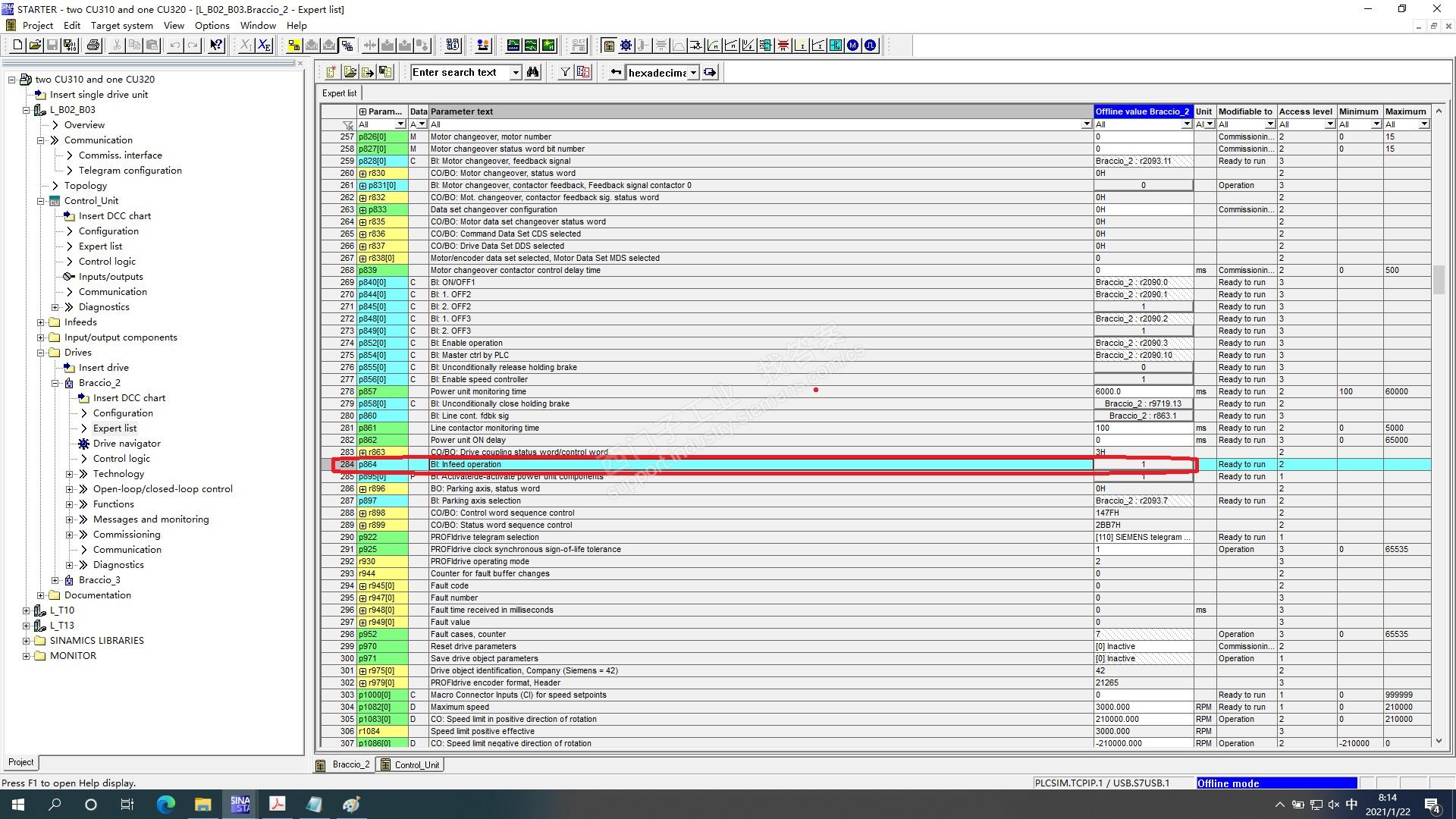Click the Telegram configuration tree item
This screenshot has height=819, width=1456.
(x=130, y=171)
